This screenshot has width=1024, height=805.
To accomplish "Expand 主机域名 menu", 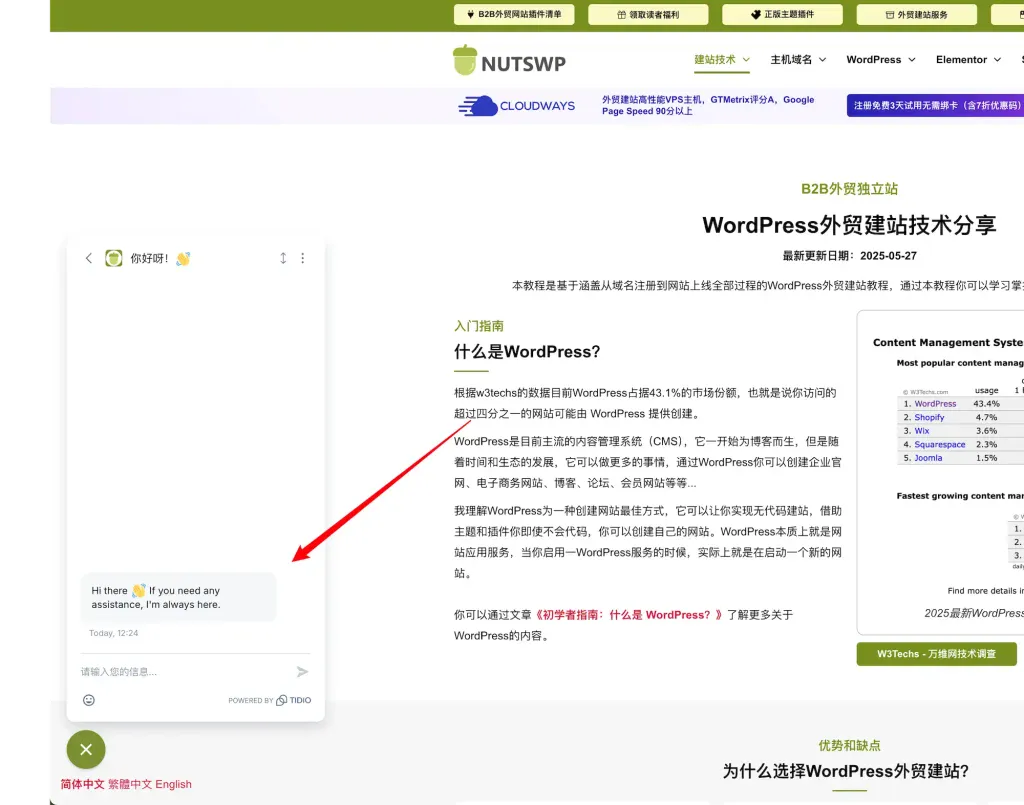I will (798, 59).
